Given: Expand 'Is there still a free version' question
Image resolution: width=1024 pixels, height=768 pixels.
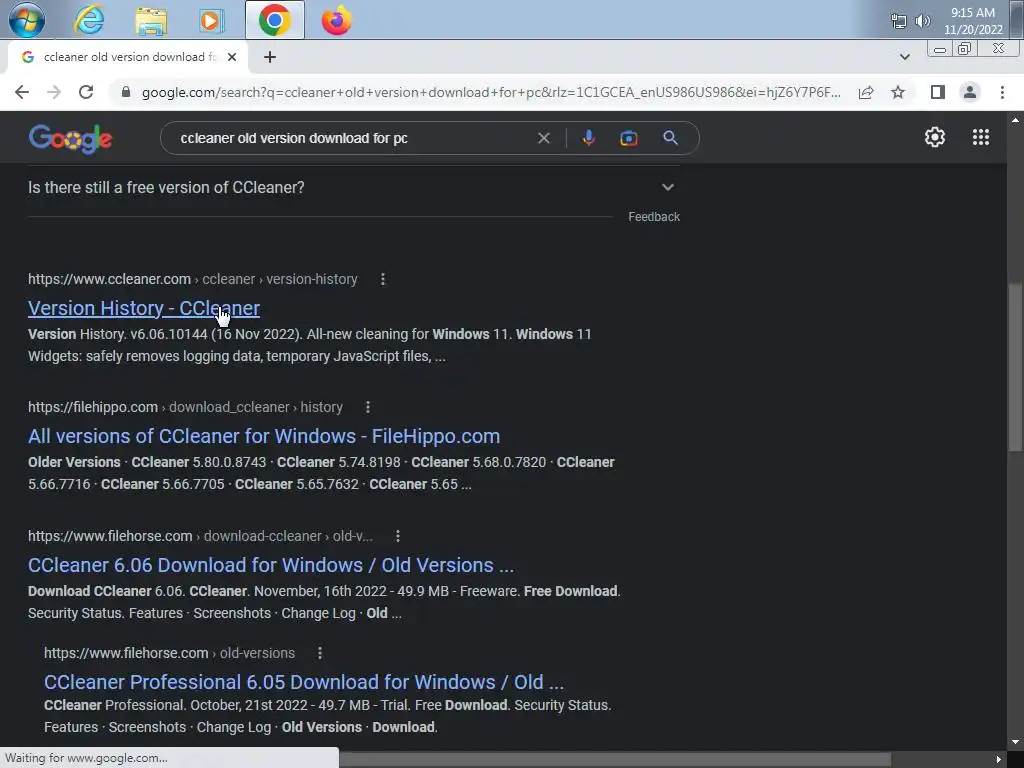Looking at the screenshot, I should (353, 188).
